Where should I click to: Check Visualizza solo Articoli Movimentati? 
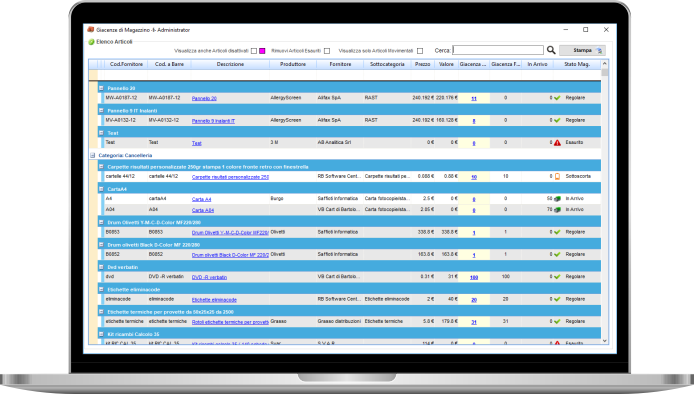coord(420,51)
